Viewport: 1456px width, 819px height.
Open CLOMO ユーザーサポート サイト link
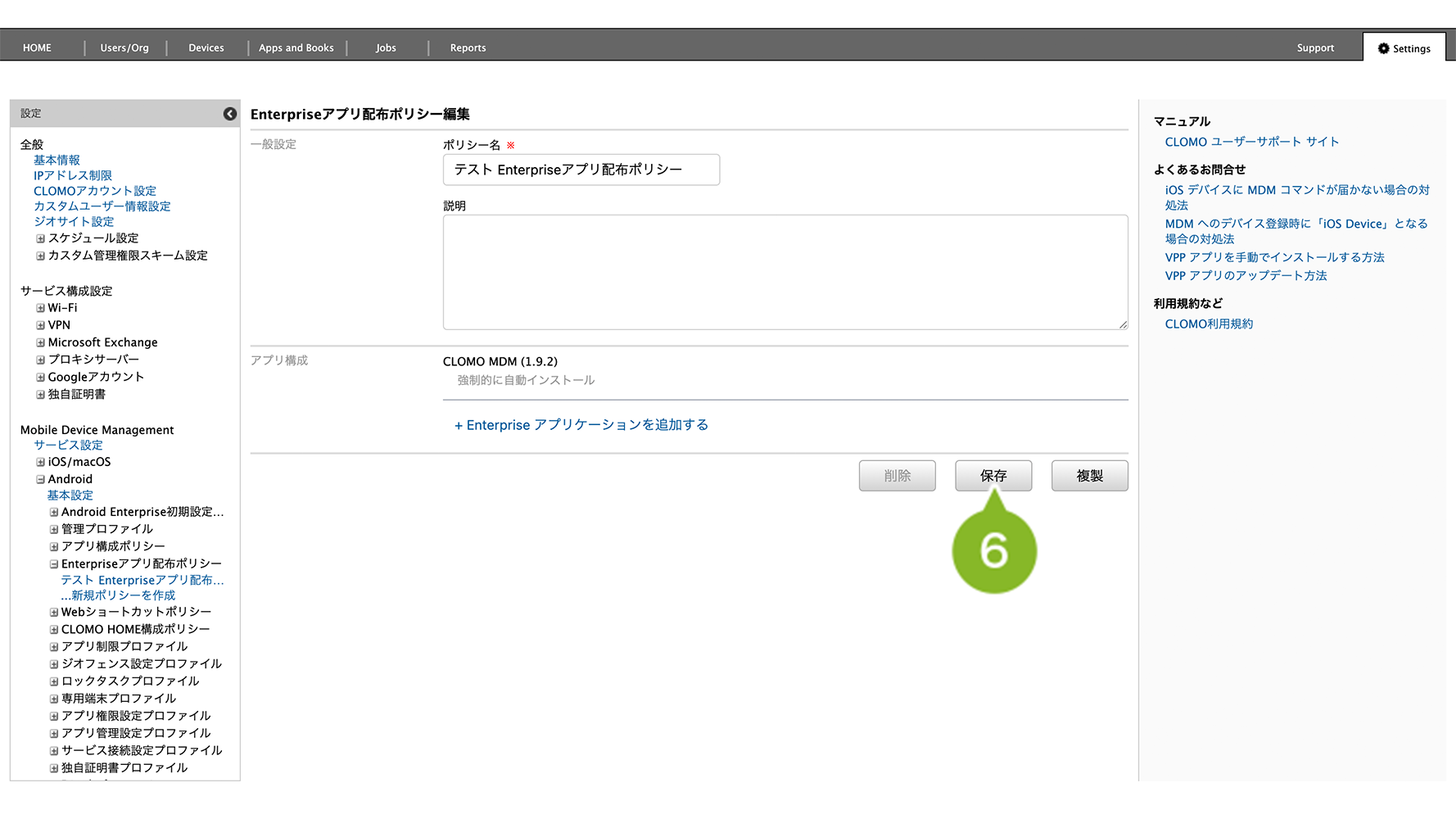[x=1251, y=142]
